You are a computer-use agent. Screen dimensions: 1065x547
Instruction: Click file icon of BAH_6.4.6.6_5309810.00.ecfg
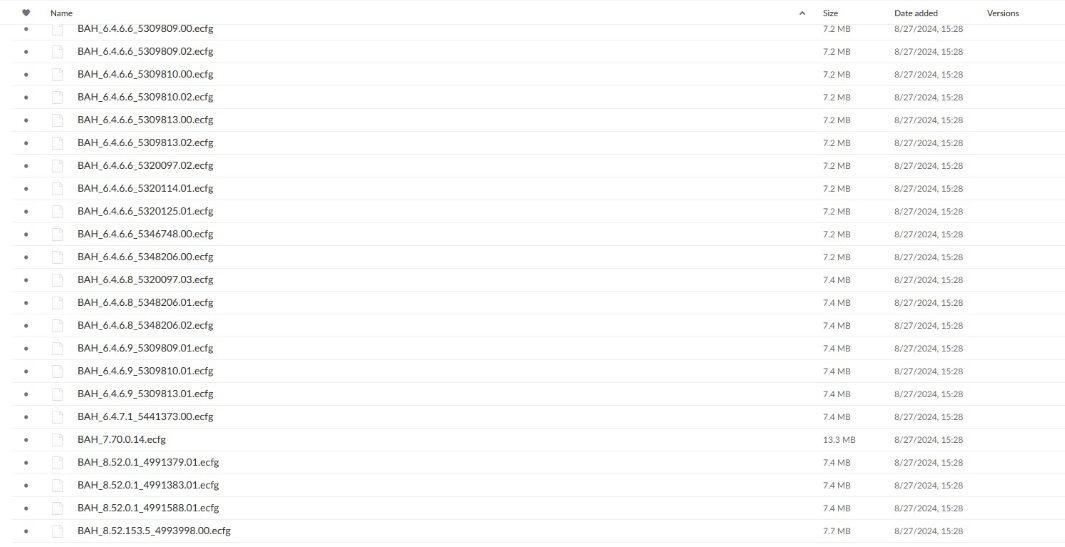(x=58, y=74)
